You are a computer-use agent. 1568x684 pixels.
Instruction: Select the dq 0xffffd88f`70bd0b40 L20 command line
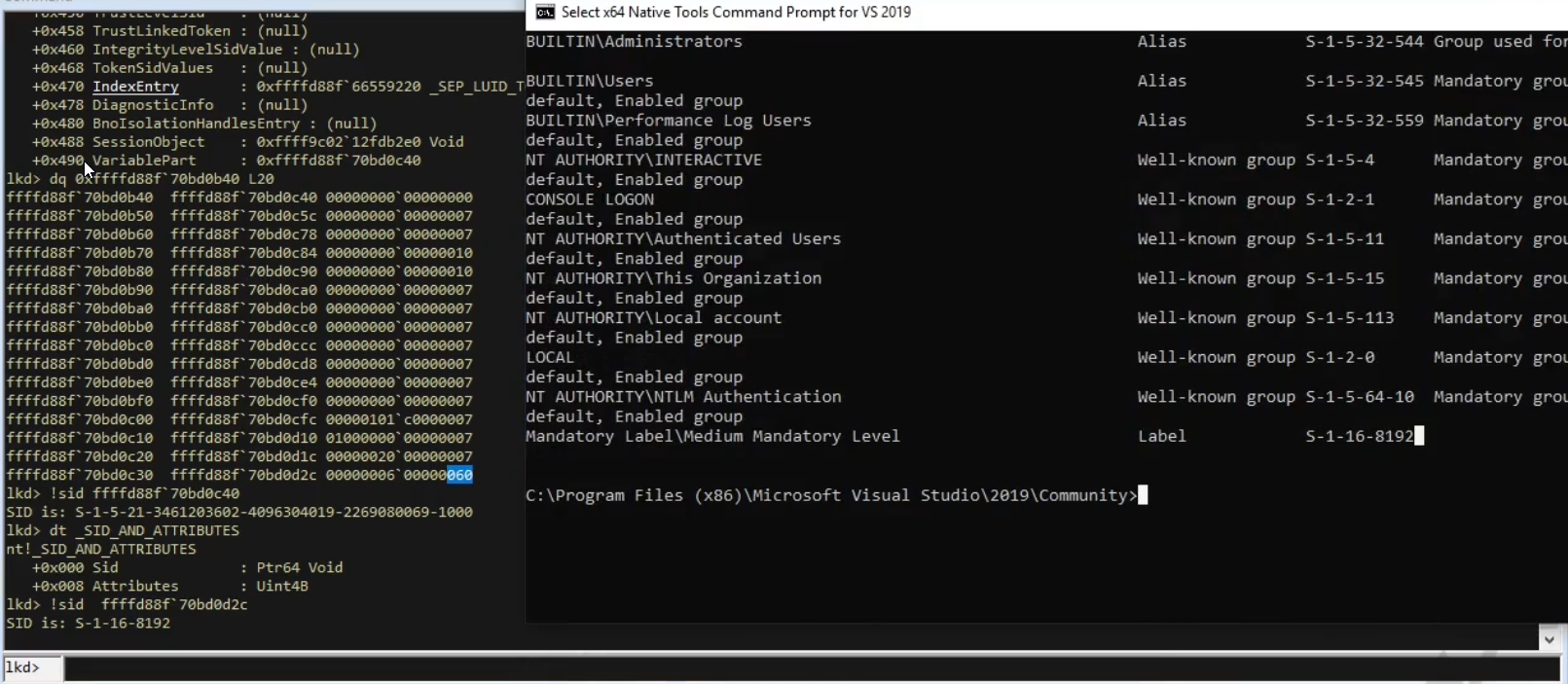tap(140, 179)
